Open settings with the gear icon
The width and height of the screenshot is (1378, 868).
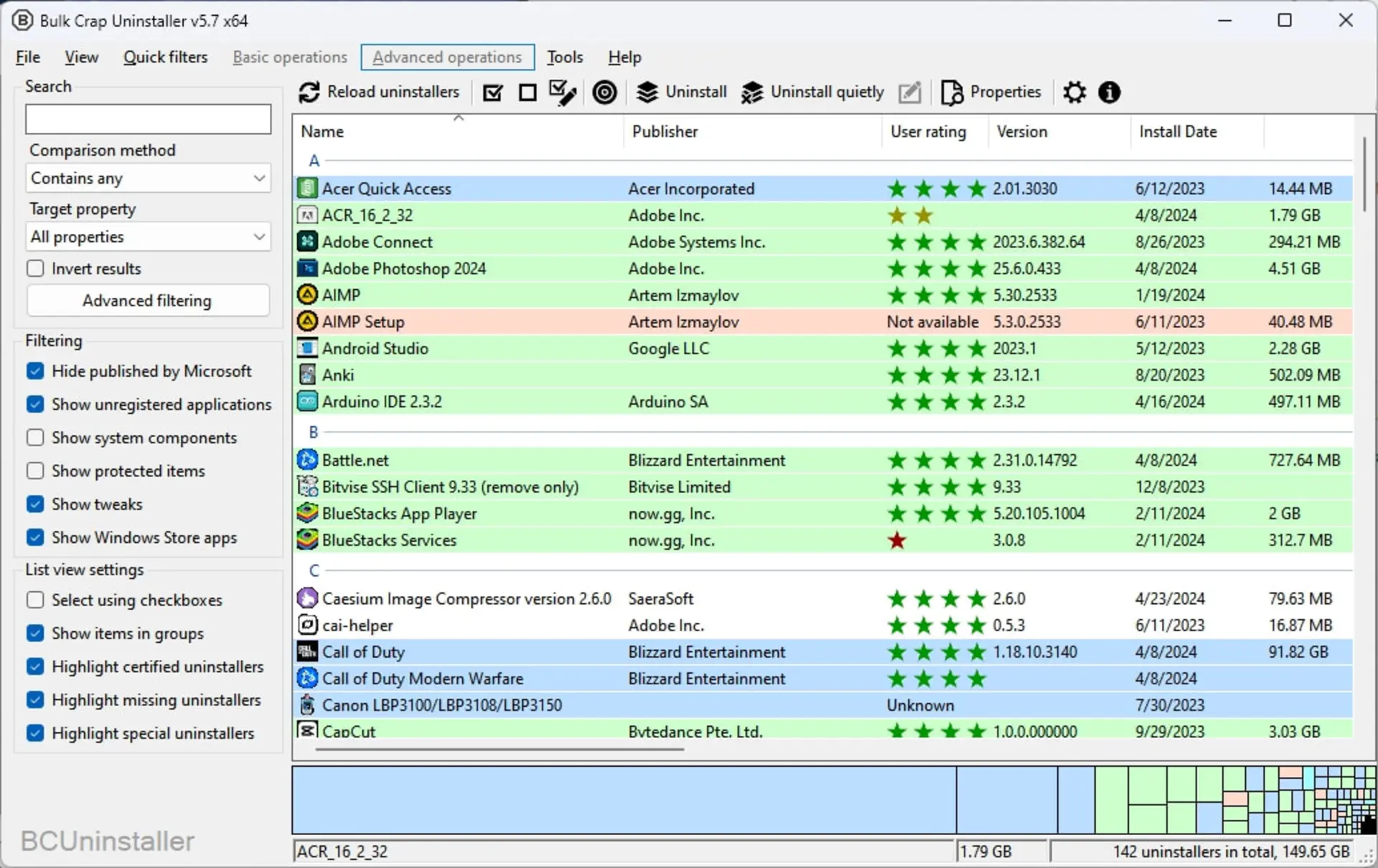(1074, 93)
